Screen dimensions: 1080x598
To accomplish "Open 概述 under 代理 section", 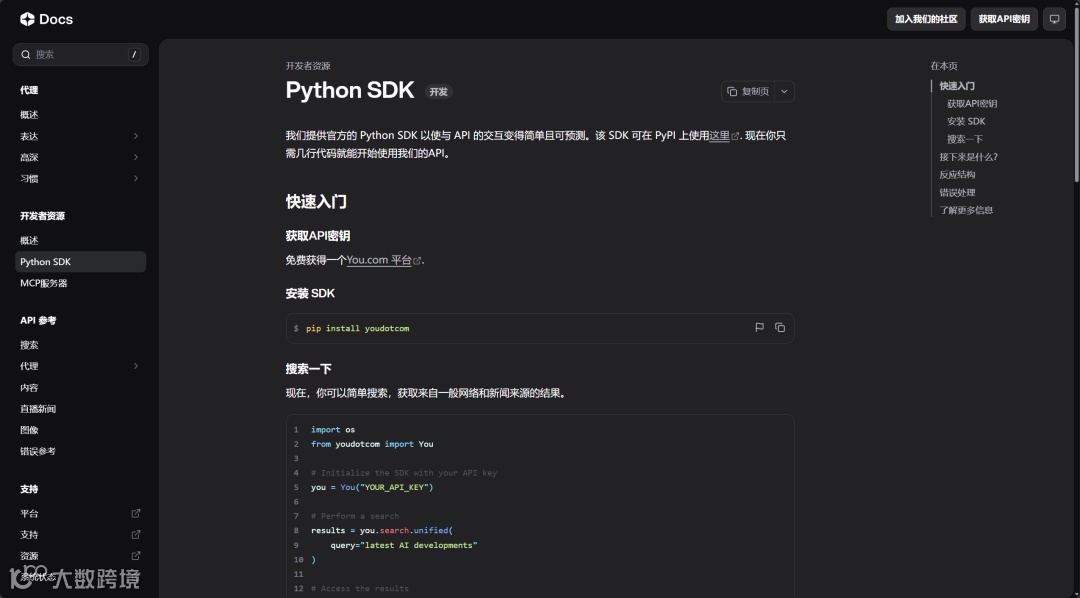I will 29,115.
